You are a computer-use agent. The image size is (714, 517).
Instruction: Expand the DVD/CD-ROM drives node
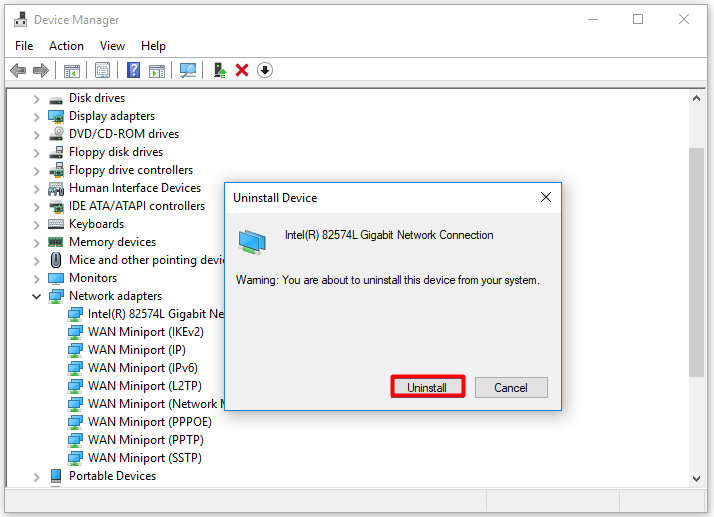point(36,135)
